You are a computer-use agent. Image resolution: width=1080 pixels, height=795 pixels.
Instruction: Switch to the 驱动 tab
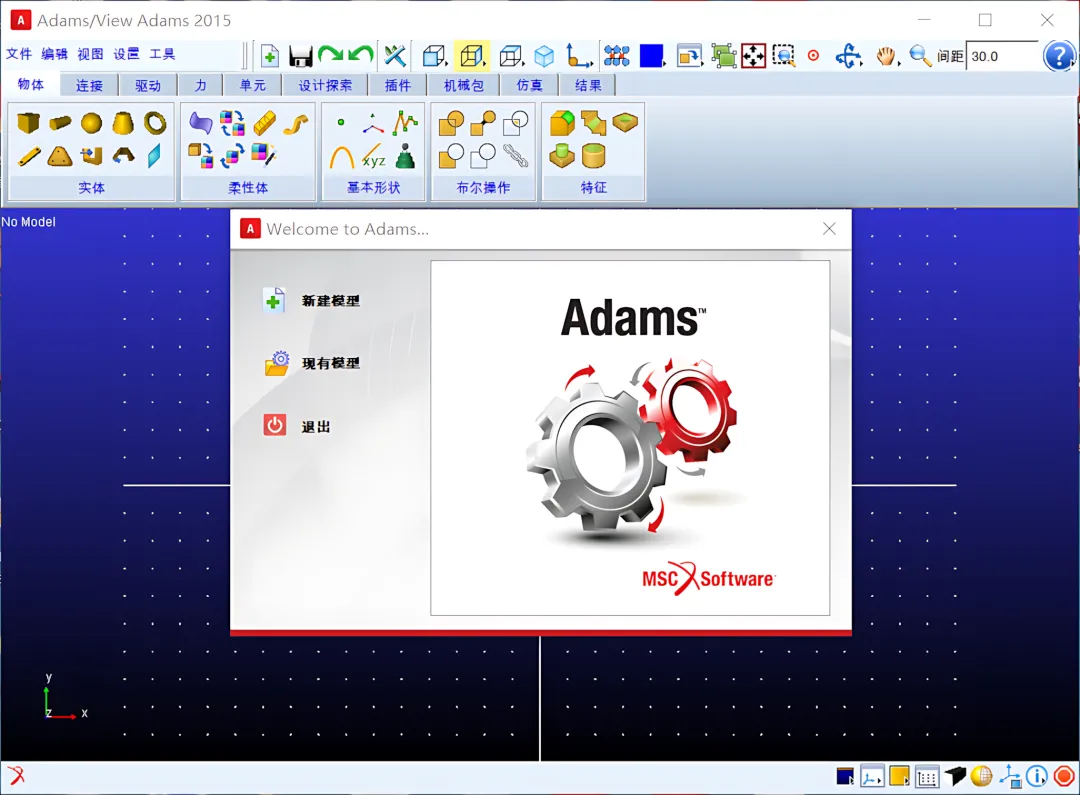coord(147,85)
